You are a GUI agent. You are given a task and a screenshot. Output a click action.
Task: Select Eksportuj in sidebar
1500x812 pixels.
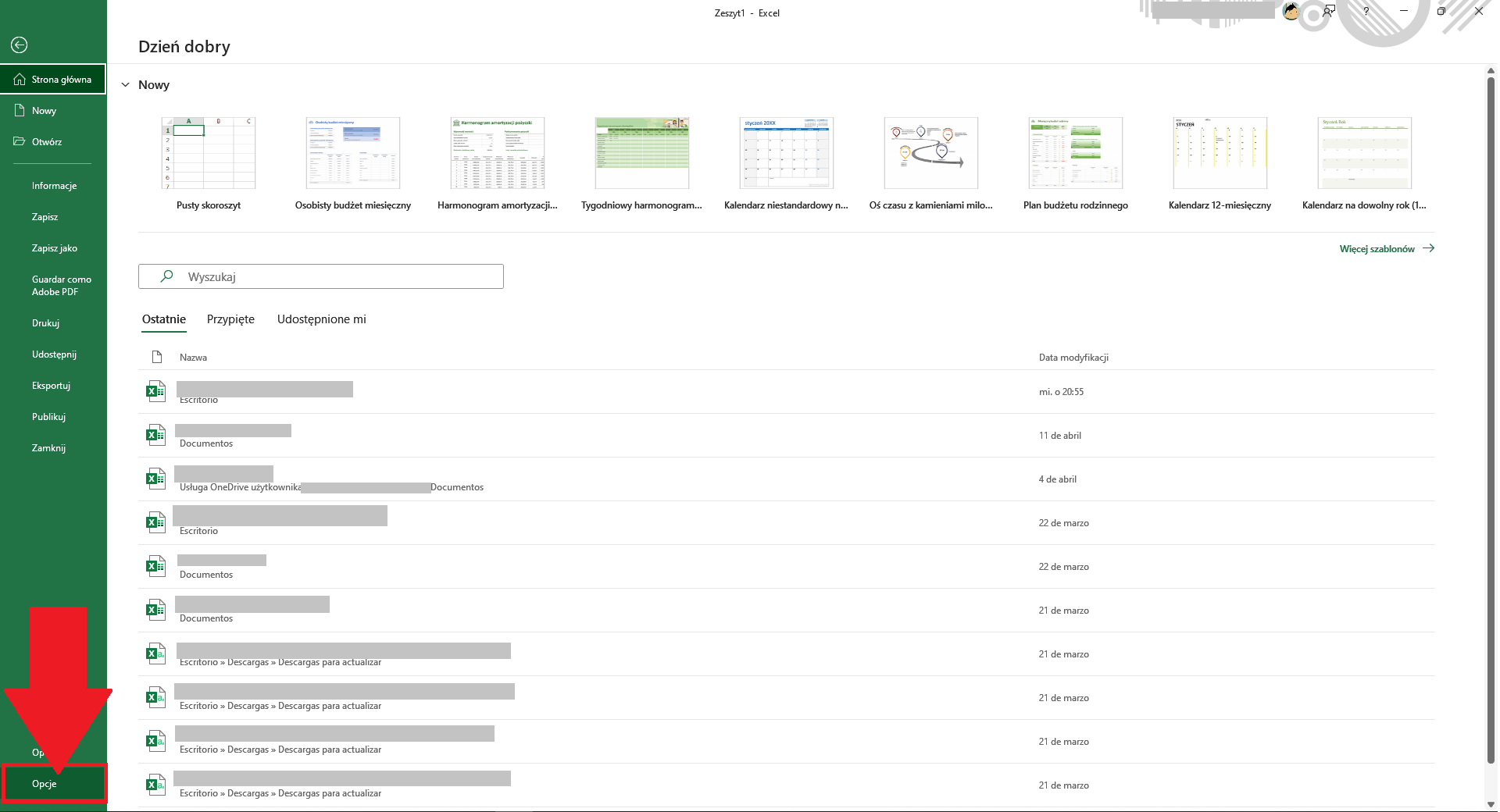point(53,386)
